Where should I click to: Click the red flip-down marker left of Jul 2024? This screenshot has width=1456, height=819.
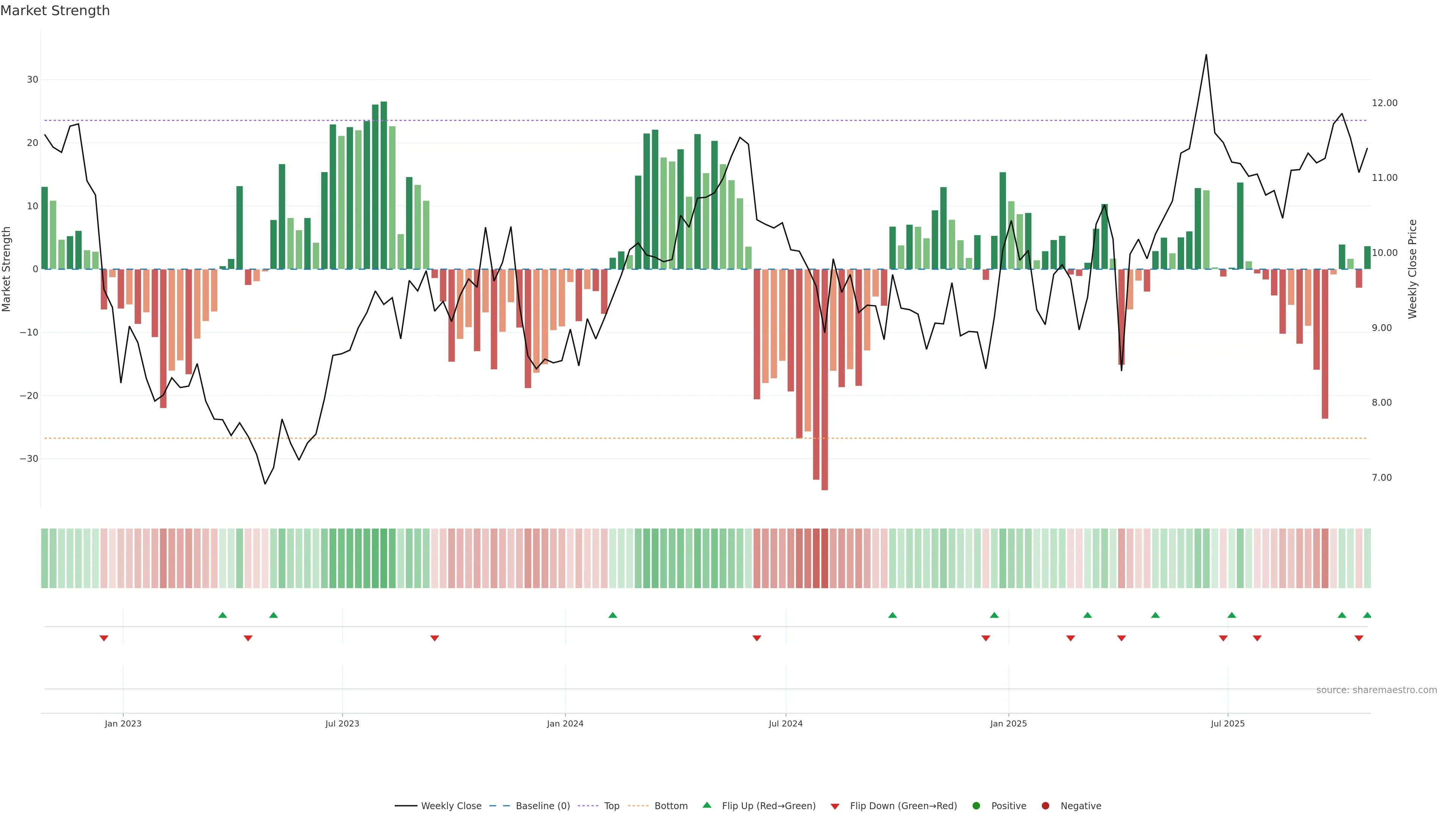757,638
